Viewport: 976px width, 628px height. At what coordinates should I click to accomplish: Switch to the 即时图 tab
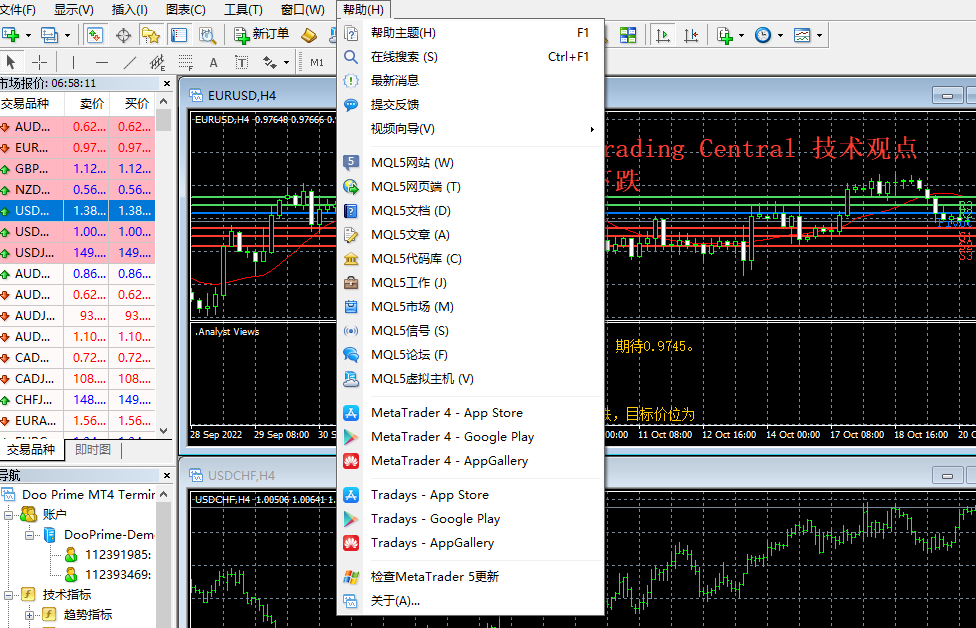point(93,450)
